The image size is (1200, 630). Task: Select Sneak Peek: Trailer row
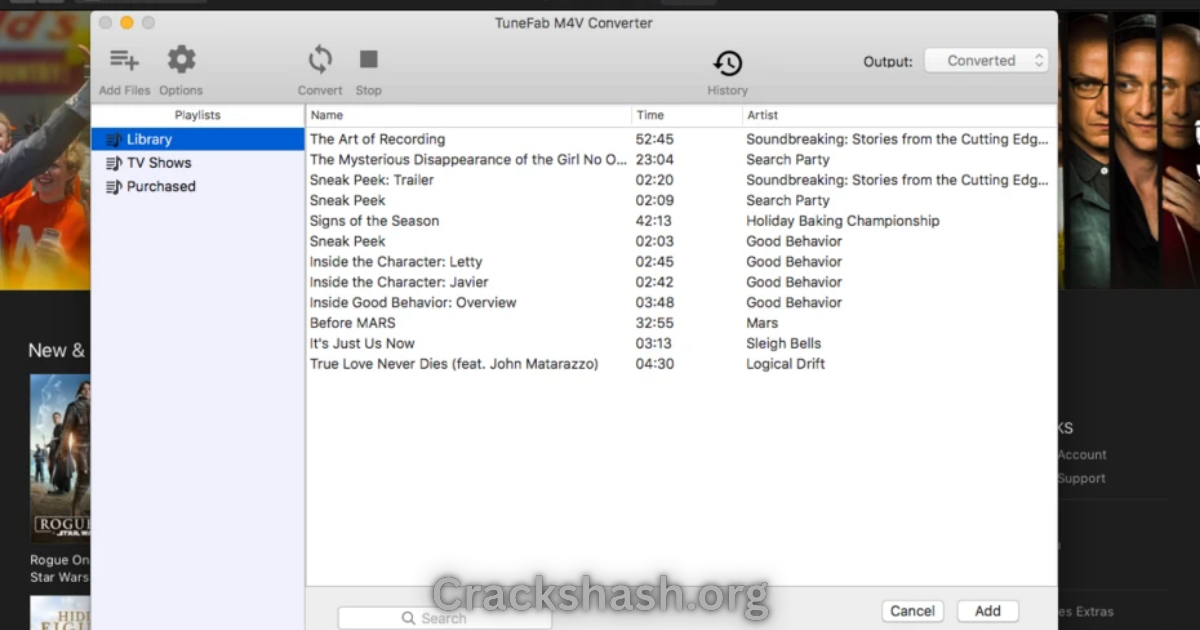click(x=681, y=180)
